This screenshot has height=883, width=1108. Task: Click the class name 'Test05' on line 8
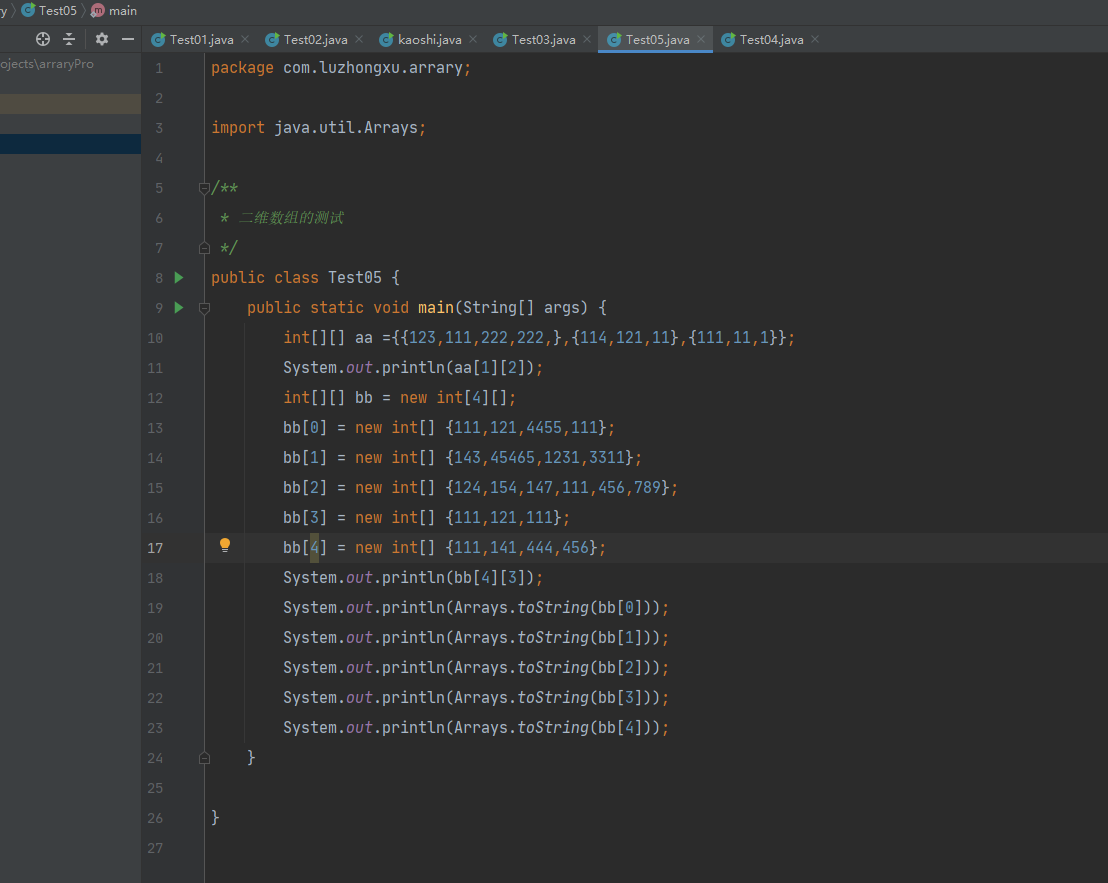(x=355, y=278)
